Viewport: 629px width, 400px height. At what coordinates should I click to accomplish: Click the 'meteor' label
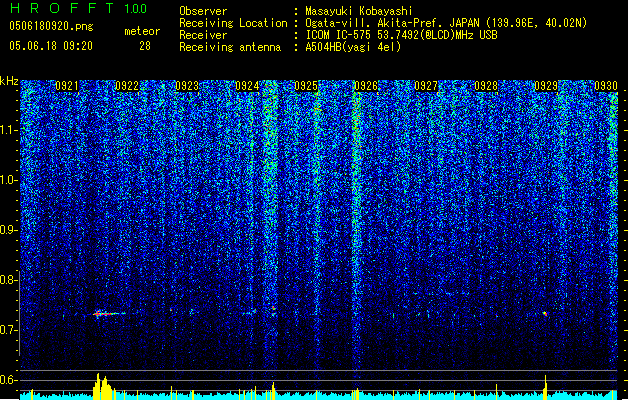click(142, 31)
